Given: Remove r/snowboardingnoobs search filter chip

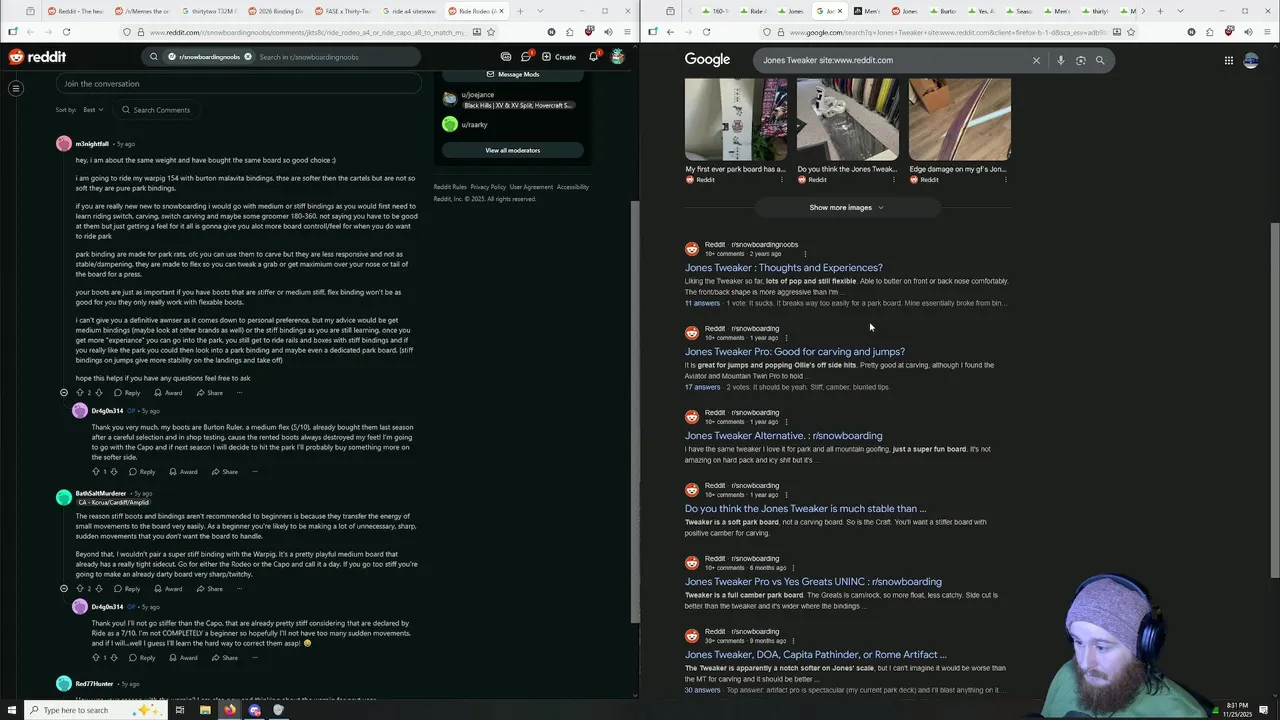Looking at the screenshot, I should click(248, 57).
